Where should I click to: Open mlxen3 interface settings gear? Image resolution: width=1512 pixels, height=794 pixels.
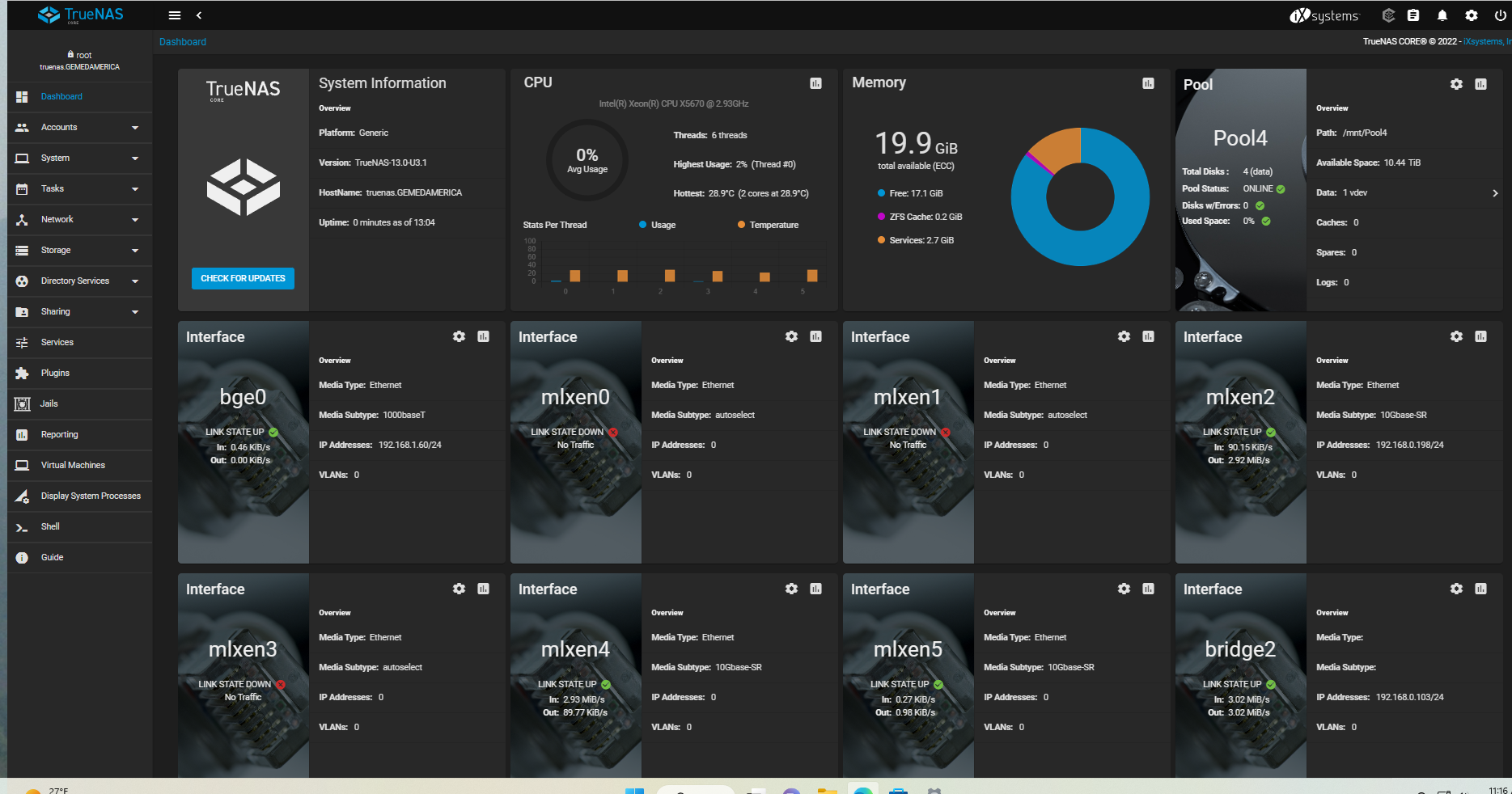pos(459,589)
